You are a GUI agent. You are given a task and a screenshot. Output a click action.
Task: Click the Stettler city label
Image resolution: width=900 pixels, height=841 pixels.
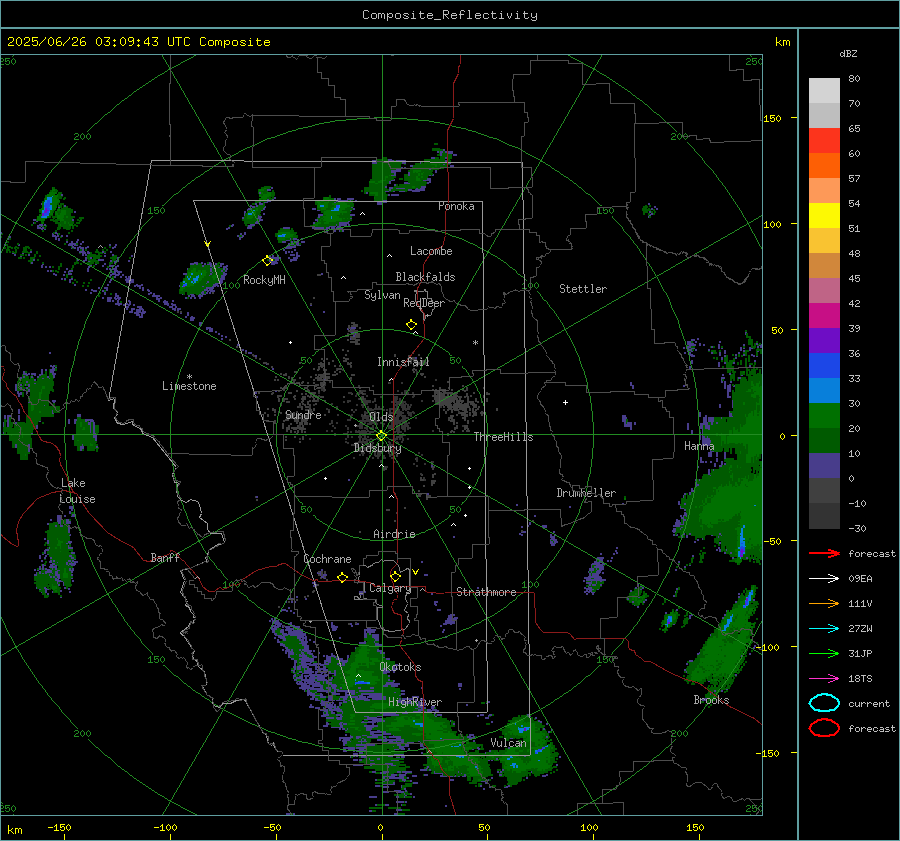(x=583, y=289)
